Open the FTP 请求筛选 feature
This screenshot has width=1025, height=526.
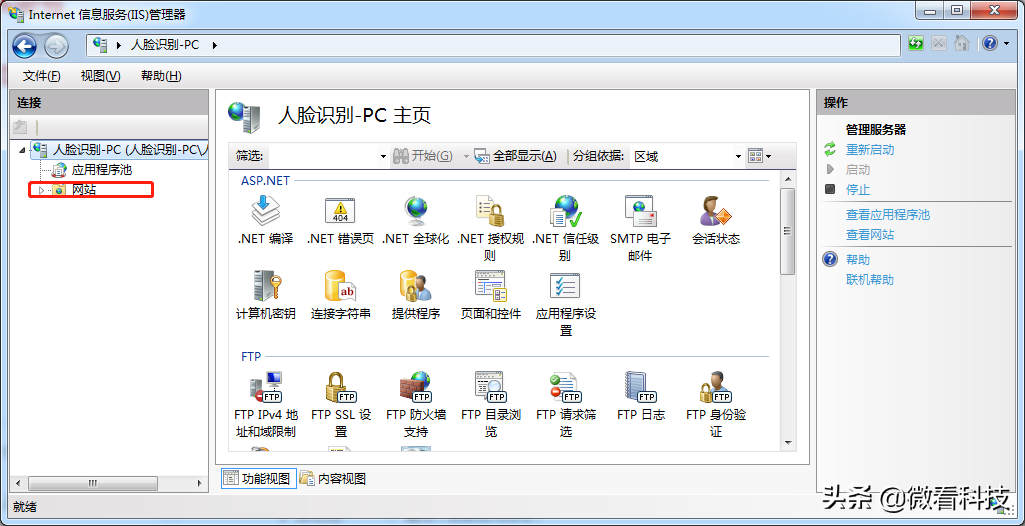click(x=565, y=404)
